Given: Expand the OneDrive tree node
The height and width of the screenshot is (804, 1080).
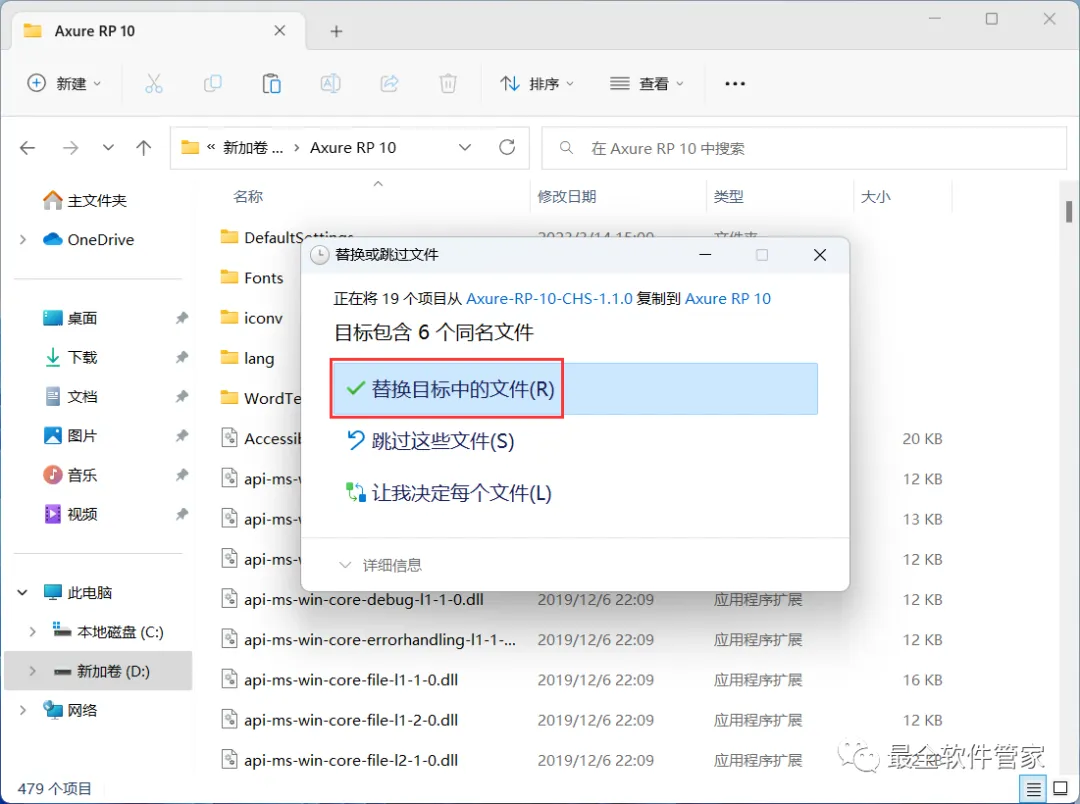Looking at the screenshot, I should pyautogui.click(x=23, y=240).
